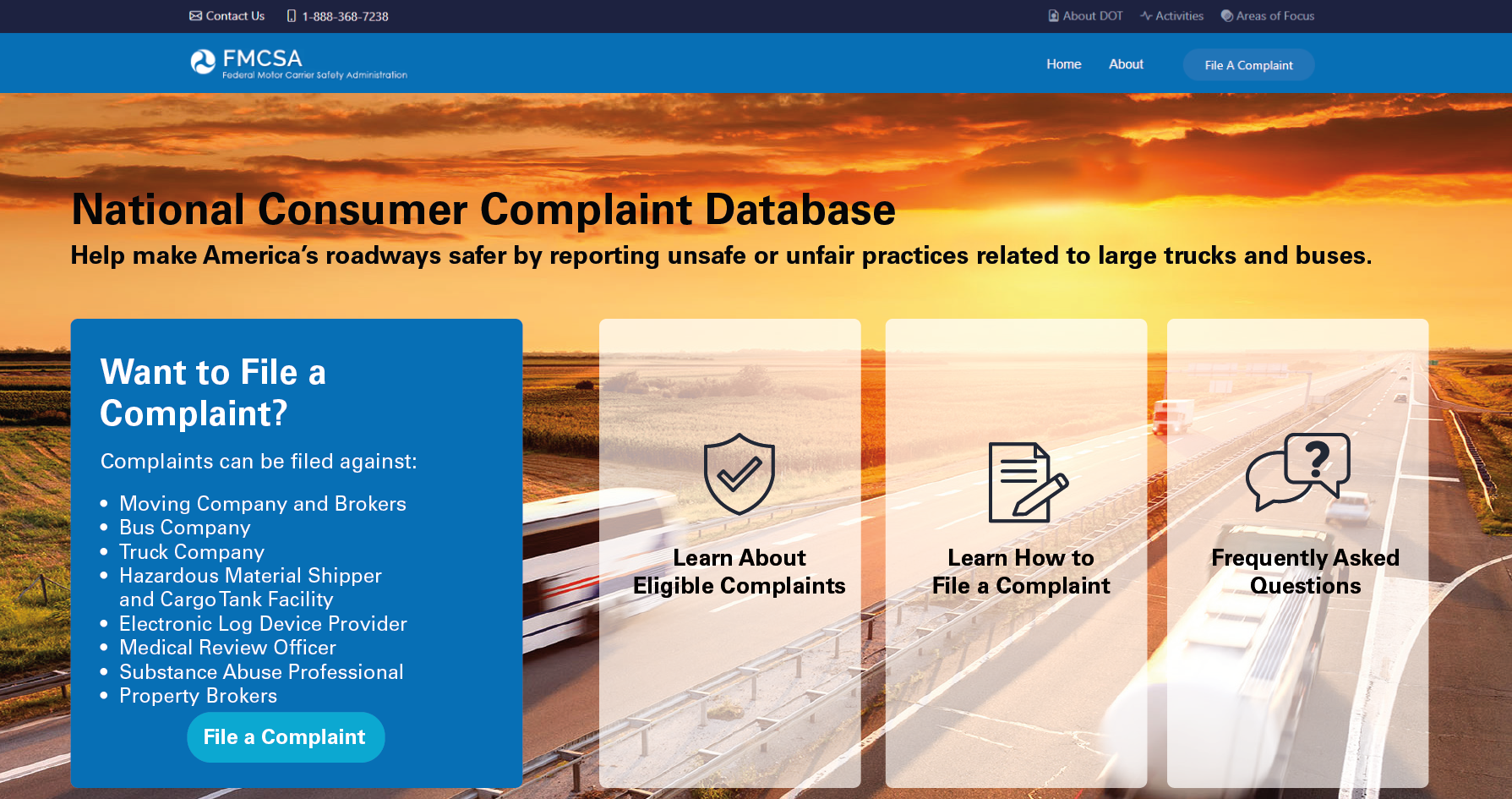Click the FMCSA logo
Viewport: 1512px width, 799px height.
(298, 63)
